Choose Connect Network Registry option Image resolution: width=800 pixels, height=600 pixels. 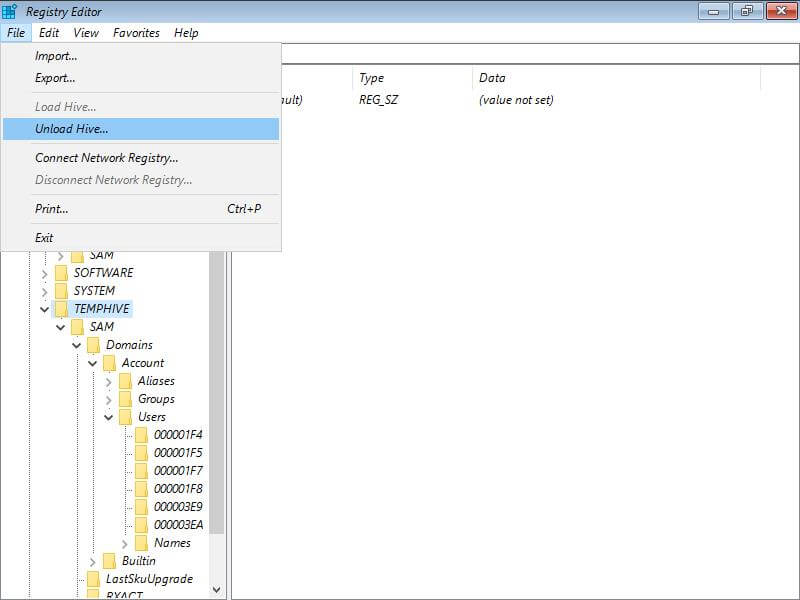click(141, 158)
